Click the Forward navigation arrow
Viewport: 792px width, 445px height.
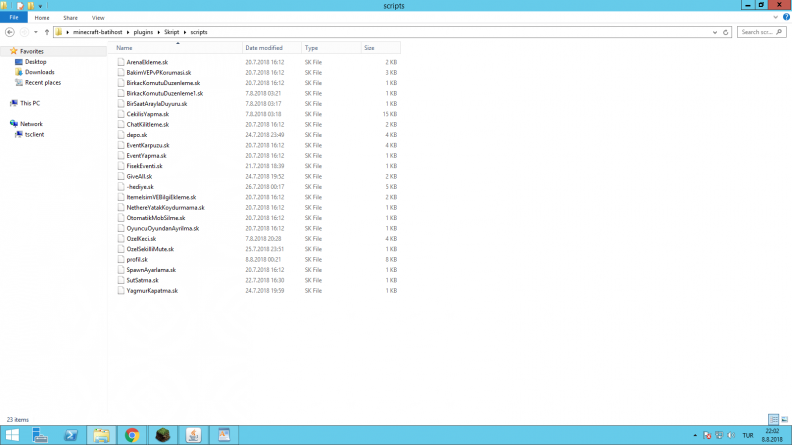(24, 32)
